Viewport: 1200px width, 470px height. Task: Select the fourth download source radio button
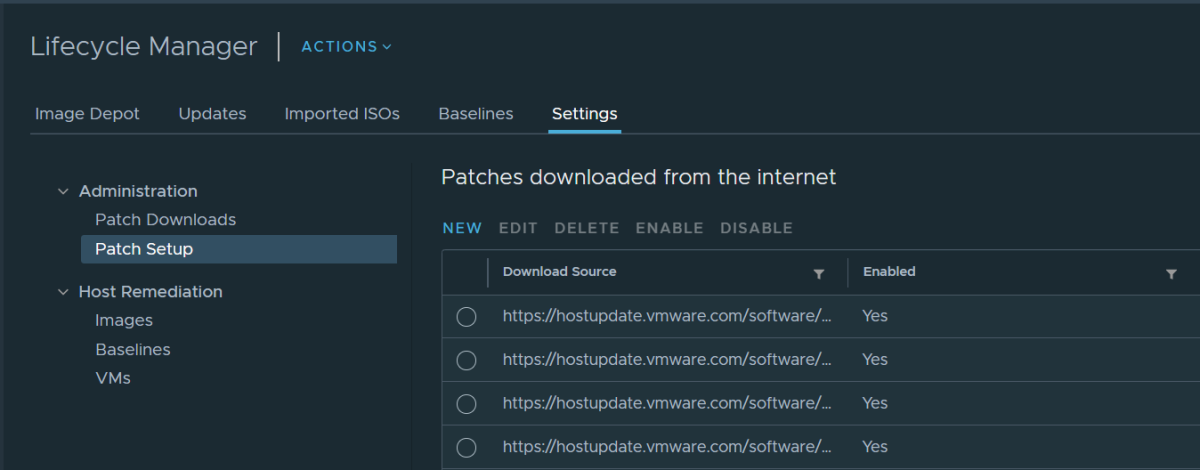pyautogui.click(x=466, y=447)
